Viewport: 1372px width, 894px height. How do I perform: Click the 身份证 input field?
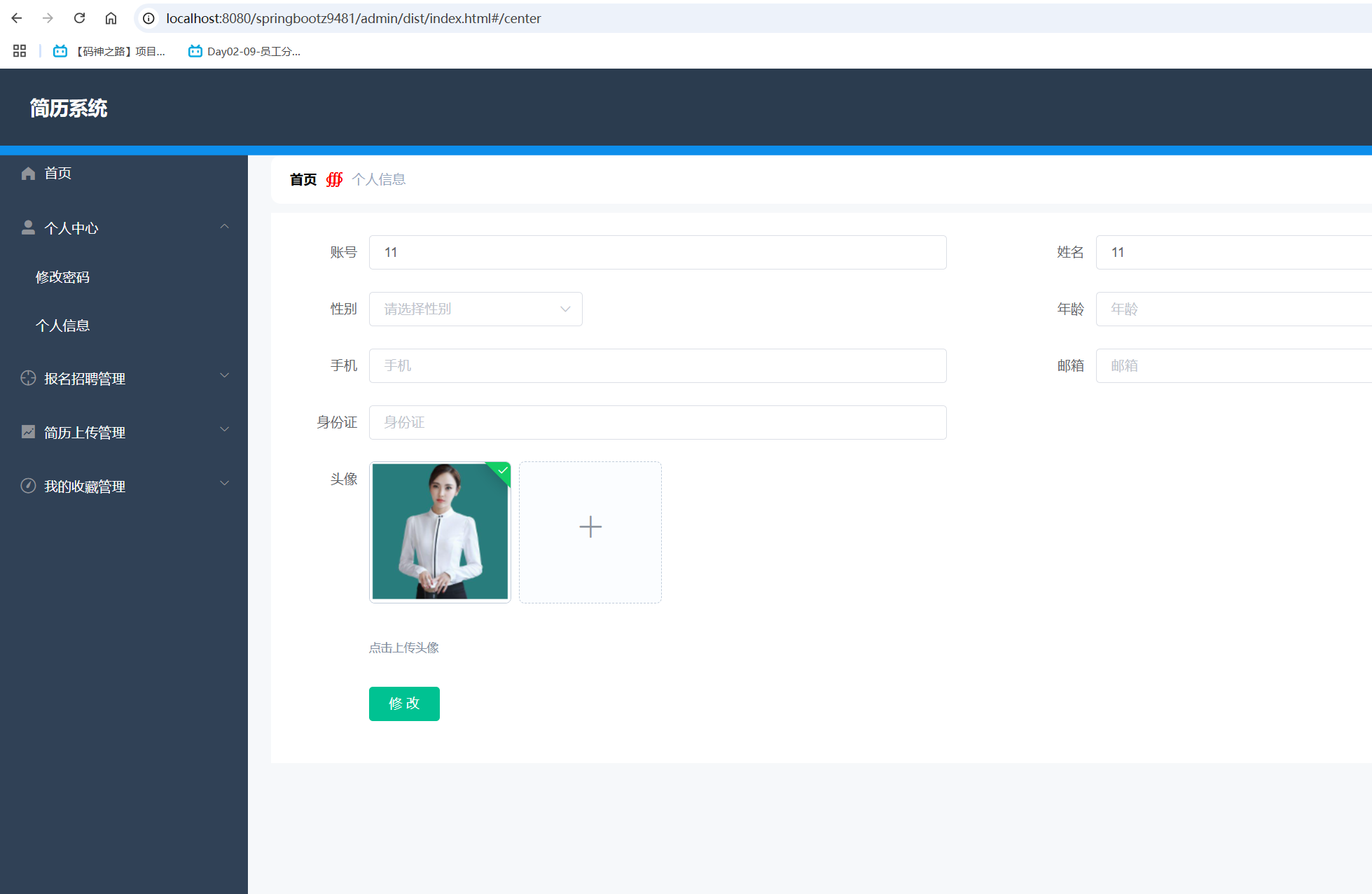coord(658,423)
